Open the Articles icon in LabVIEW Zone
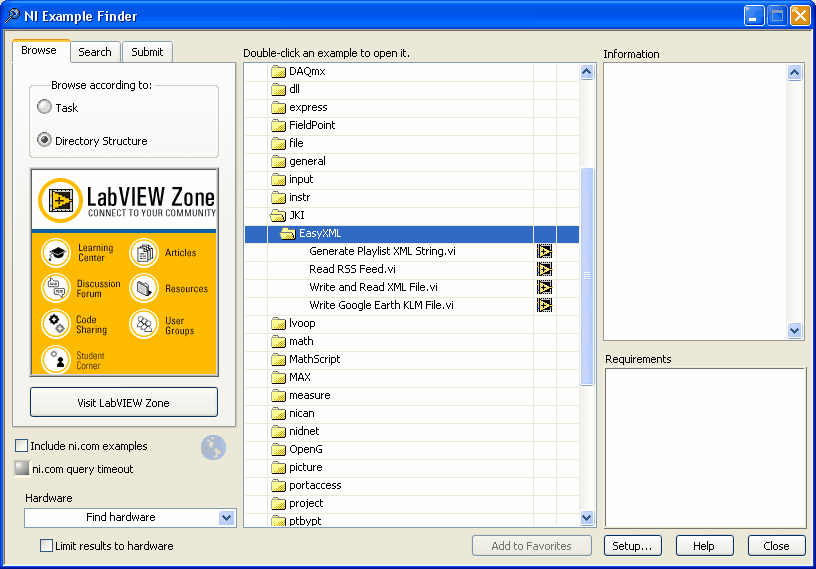The width and height of the screenshot is (816, 569). pyautogui.click(x=144, y=252)
